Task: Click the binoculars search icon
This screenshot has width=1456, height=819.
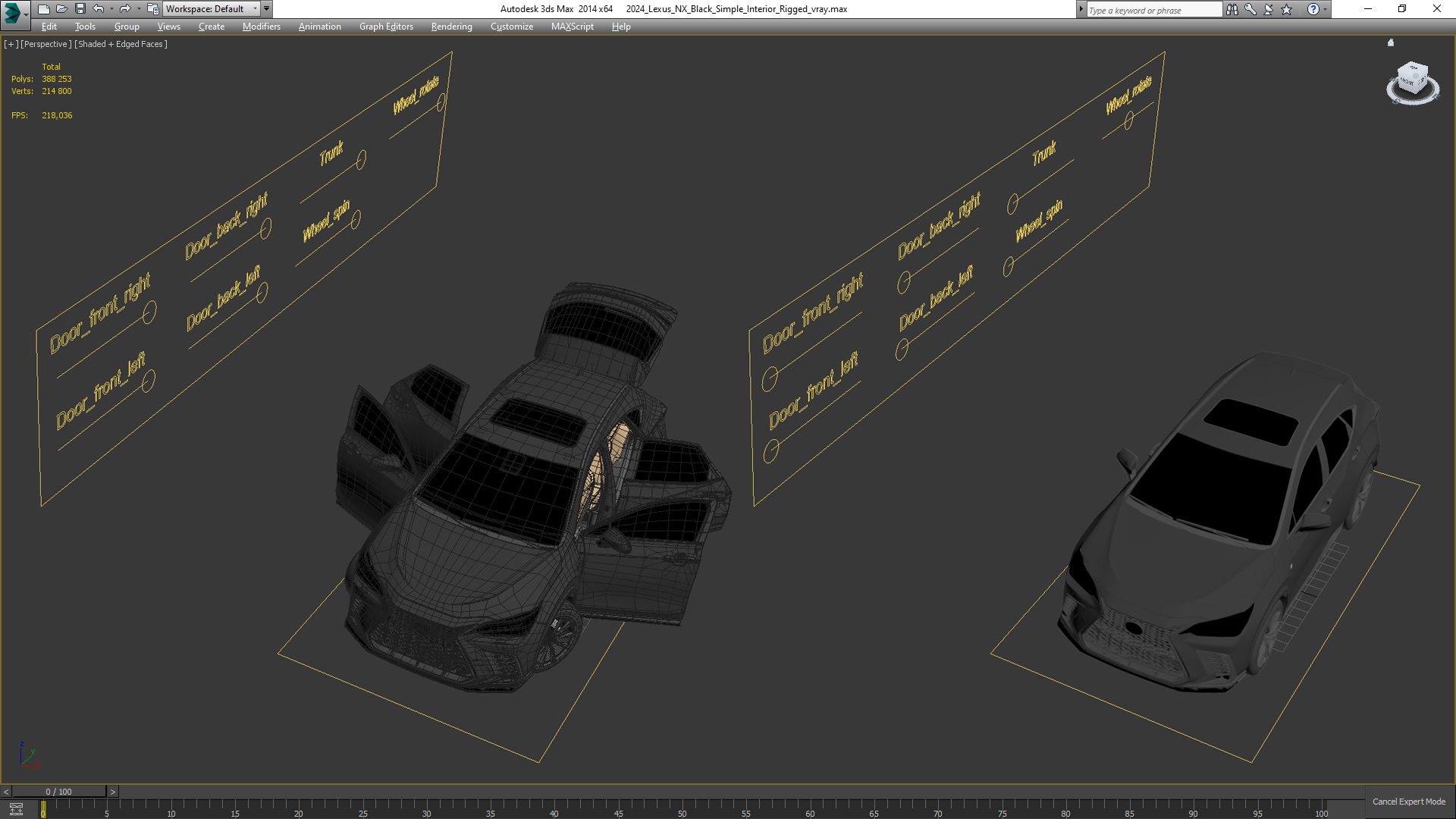Action: coord(1232,9)
